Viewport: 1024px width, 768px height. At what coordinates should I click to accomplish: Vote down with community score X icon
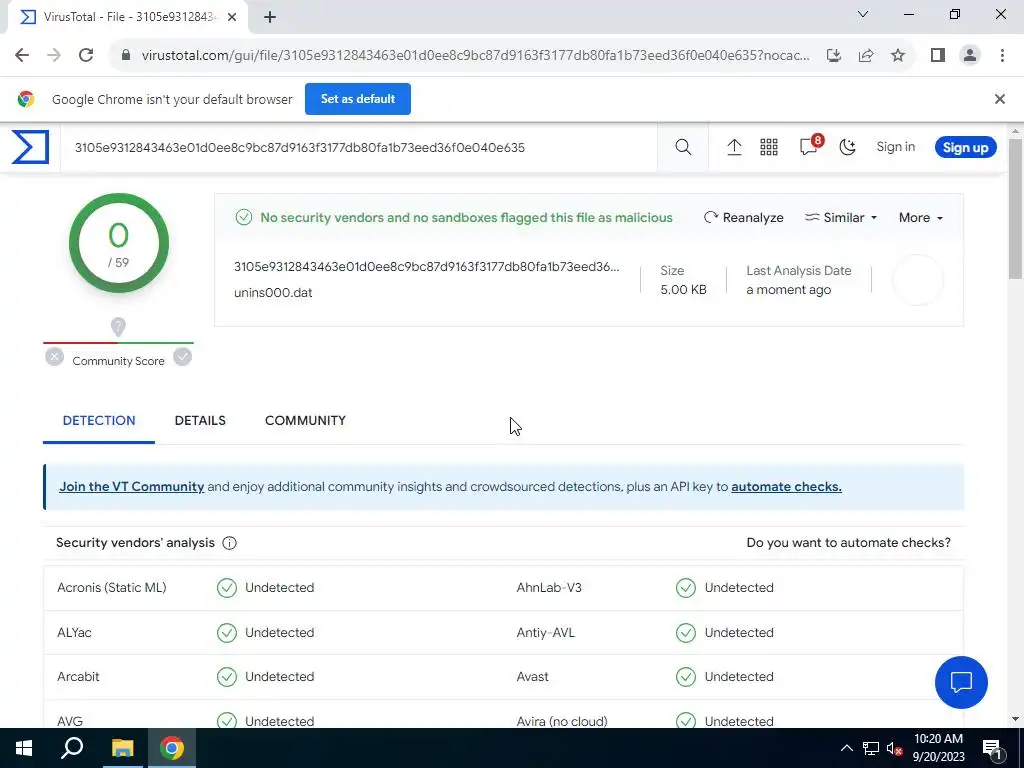coord(55,357)
